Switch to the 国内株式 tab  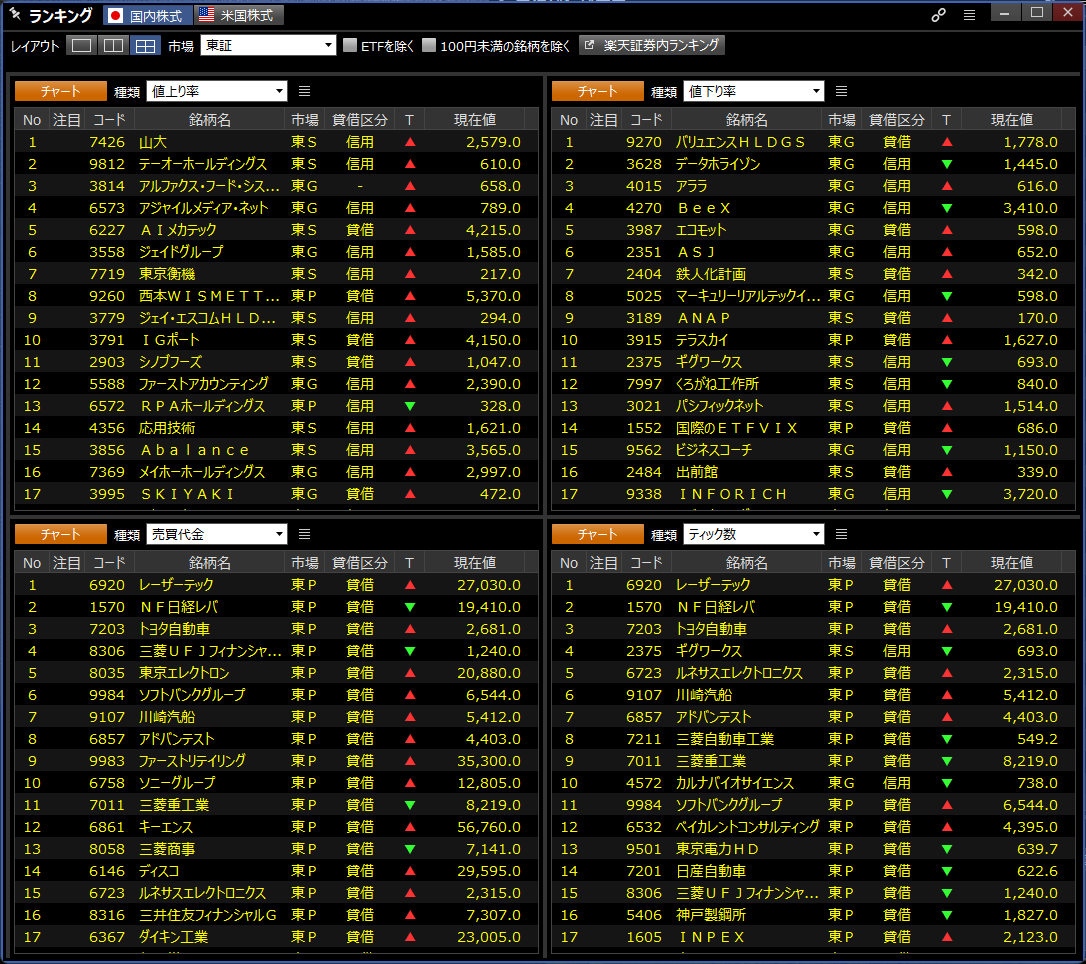click(146, 15)
